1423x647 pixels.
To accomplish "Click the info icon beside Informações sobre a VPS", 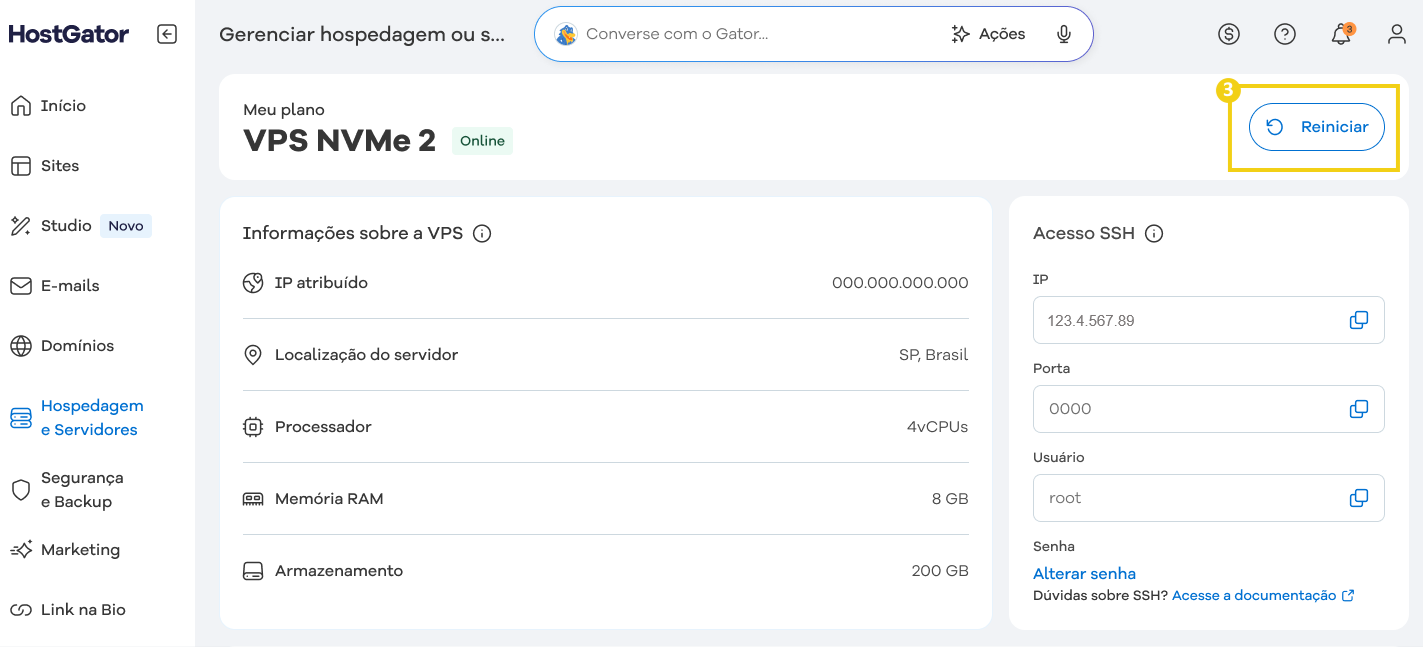I will point(482,233).
